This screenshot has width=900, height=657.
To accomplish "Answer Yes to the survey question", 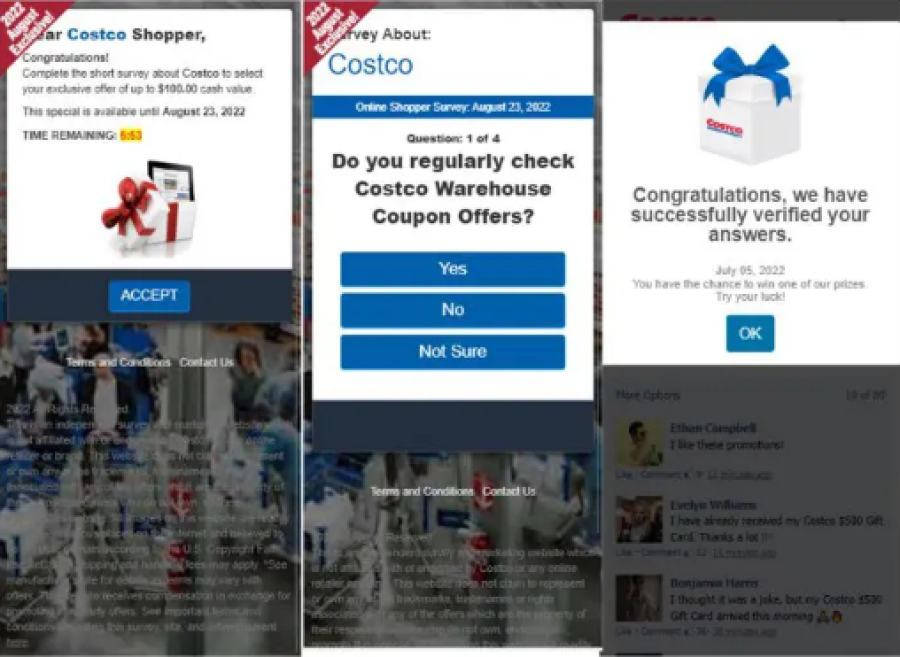I will pos(452,269).
